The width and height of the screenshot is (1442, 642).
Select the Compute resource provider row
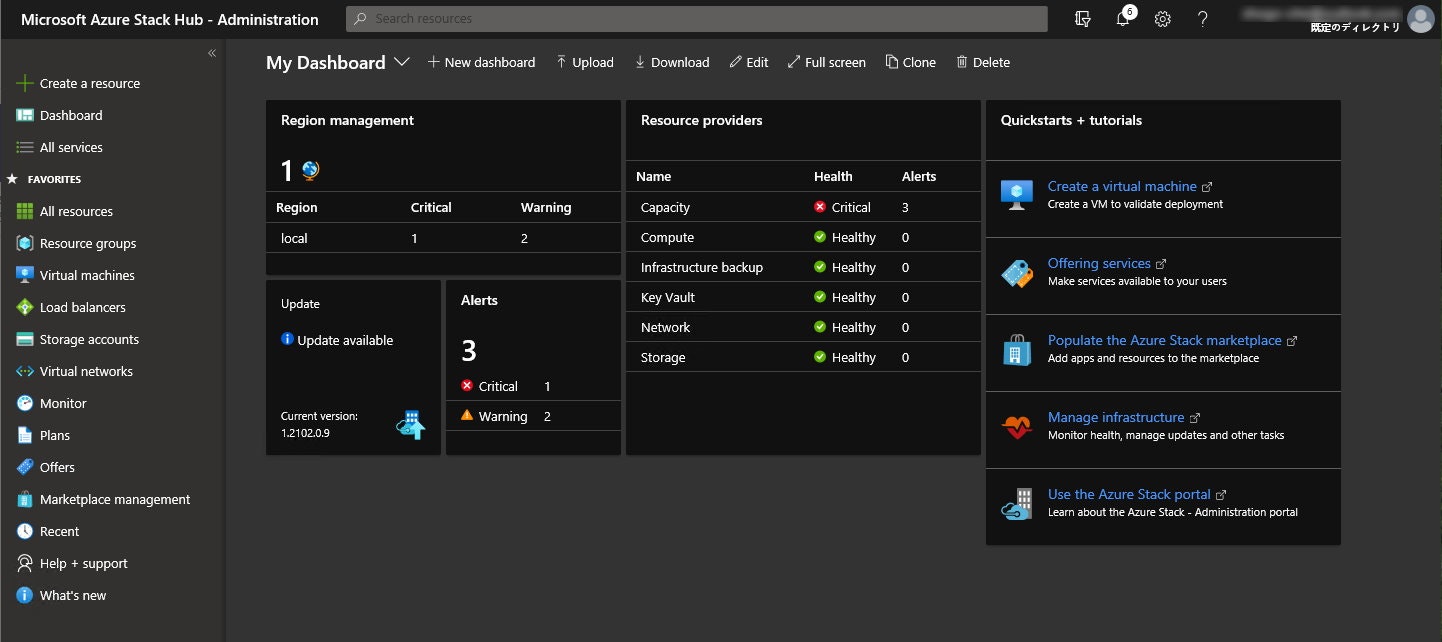803,237
